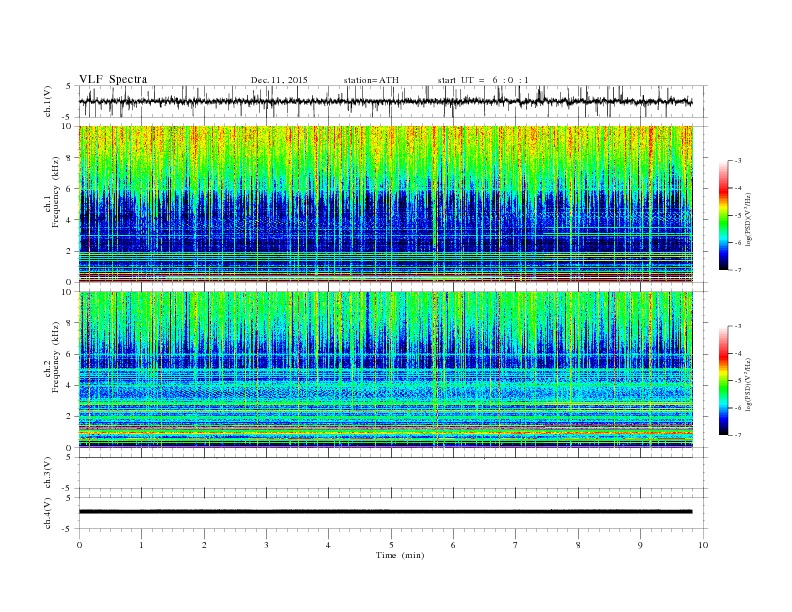Click the ch.4 voltage waveform band
The width and height of the screenshot is (792, 612).
point(385,512)
